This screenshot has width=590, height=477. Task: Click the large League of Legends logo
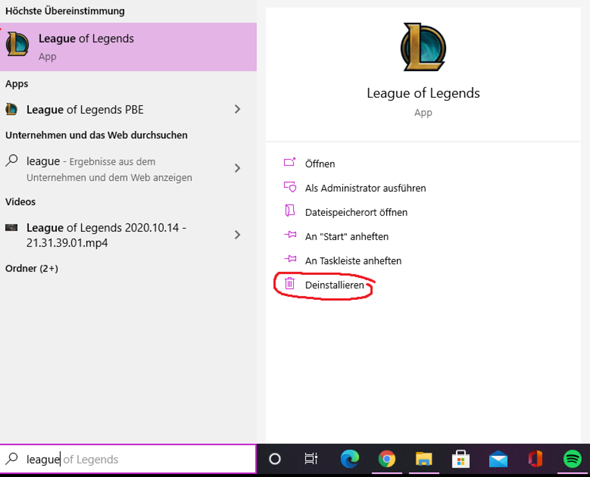[x=423, y=47]
